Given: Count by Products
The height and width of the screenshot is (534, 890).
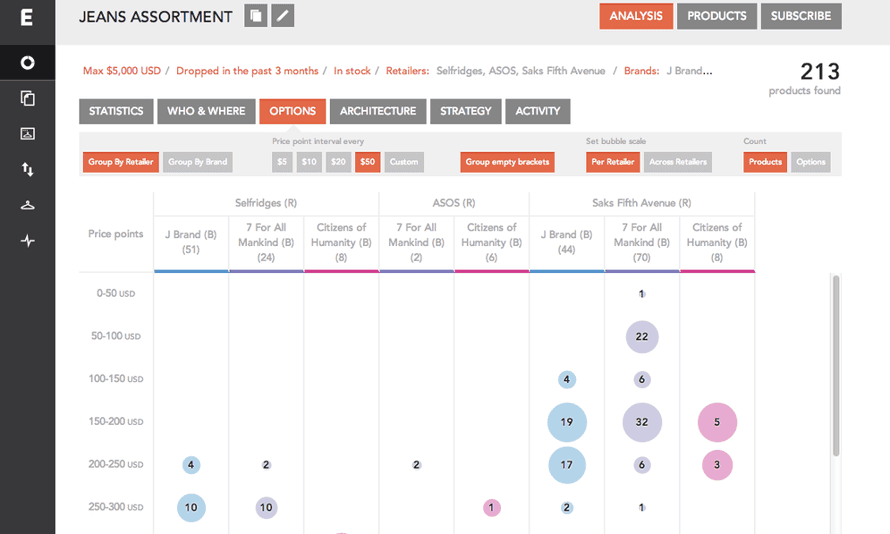Looking at the screenshot, I should coord(765,162).
